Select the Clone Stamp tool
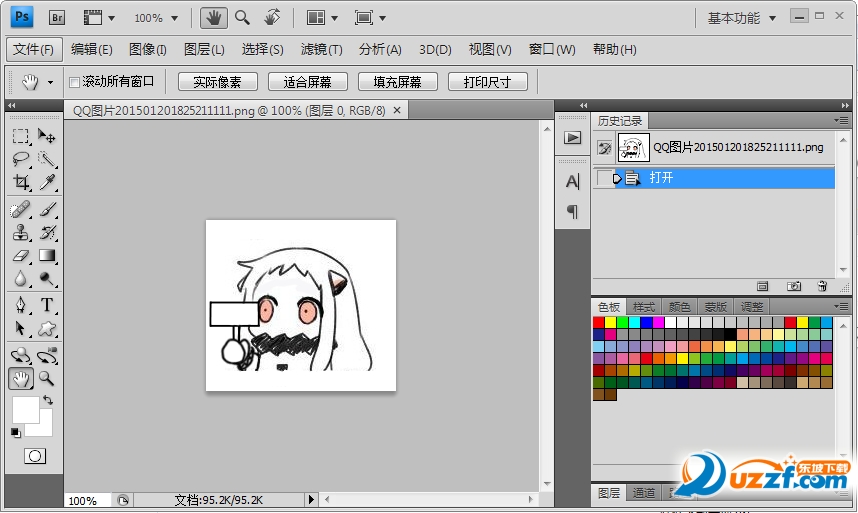The height and width of the screenshot is (513, 858). click(21, 232)
